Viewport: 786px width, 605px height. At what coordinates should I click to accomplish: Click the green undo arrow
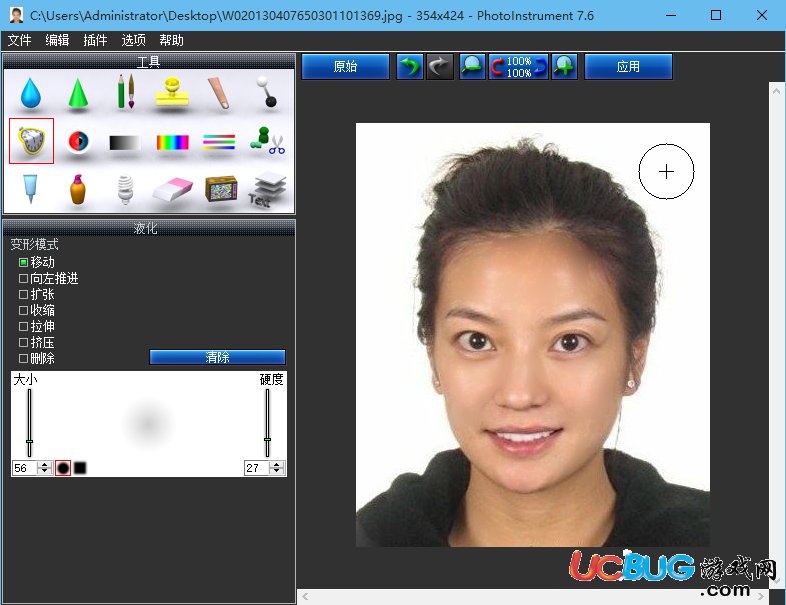click(x=410, y=66)
